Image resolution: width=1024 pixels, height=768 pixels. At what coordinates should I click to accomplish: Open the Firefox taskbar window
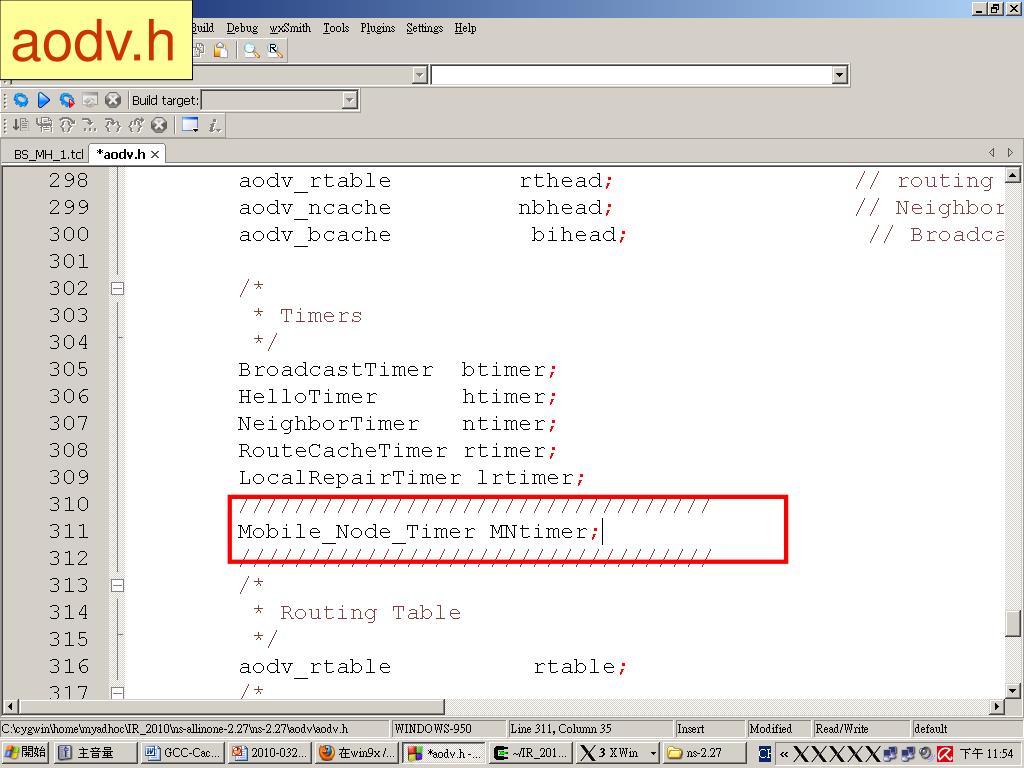click(357, 753)
